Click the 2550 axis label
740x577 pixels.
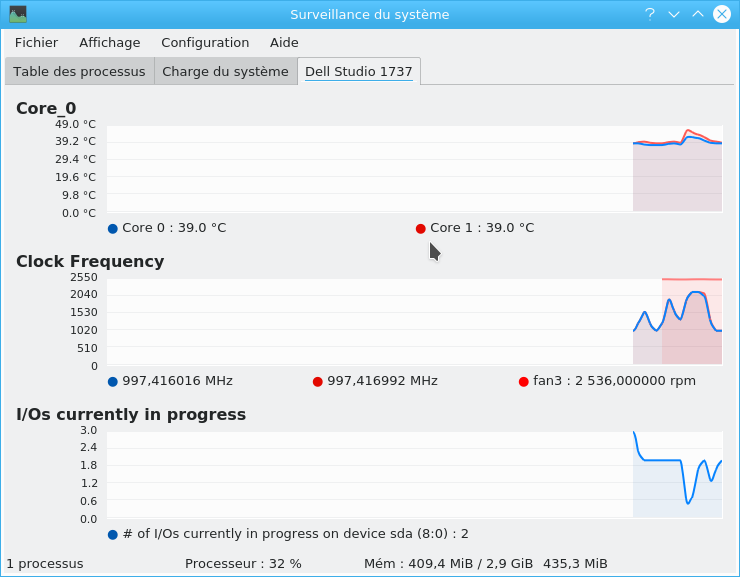click(84, 277)
